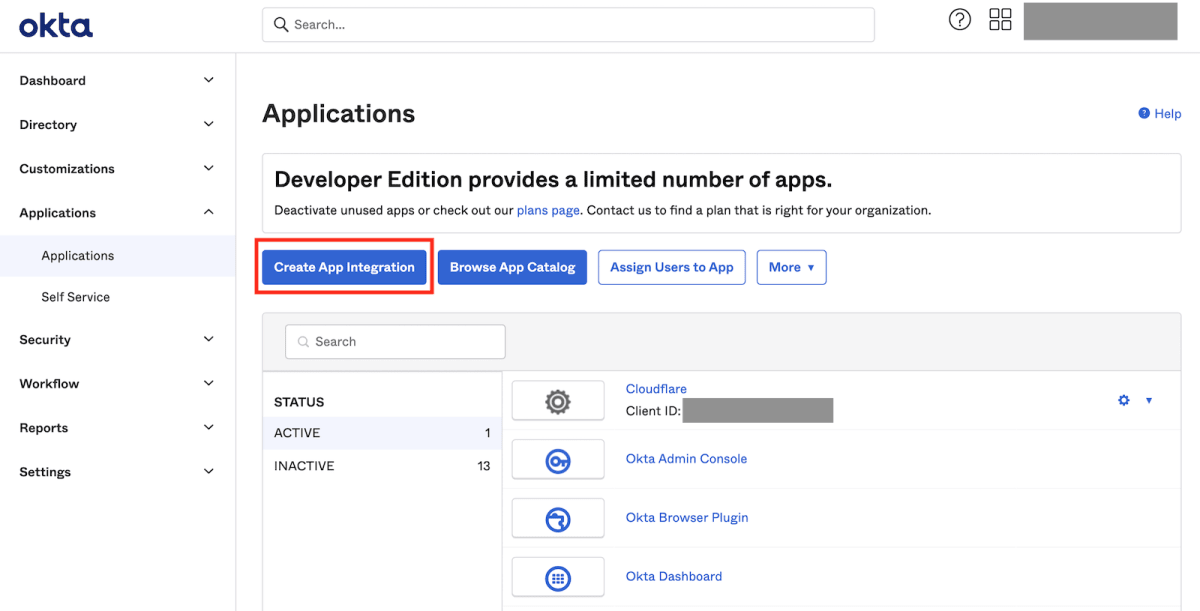Click the Okta Browser Plugin app icon
This screenshot has width=1200, height=611.
pos(557,517)
